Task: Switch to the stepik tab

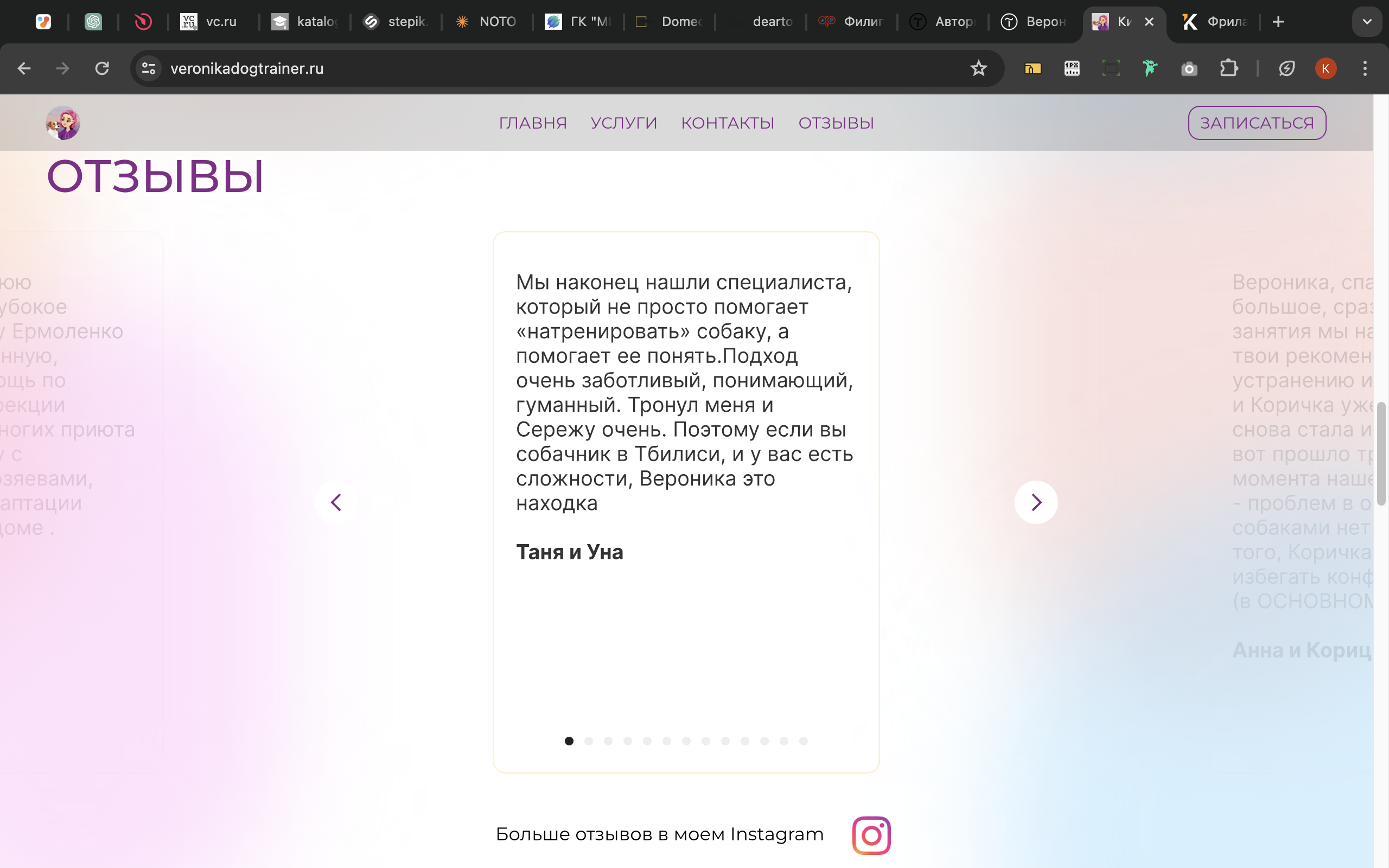Action: click(x=396, y=22)
